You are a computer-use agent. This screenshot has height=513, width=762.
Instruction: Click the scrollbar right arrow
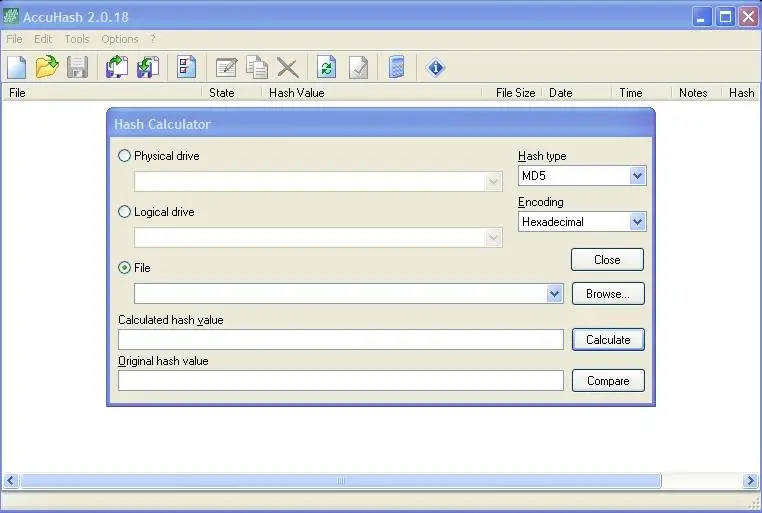(750, 480)
